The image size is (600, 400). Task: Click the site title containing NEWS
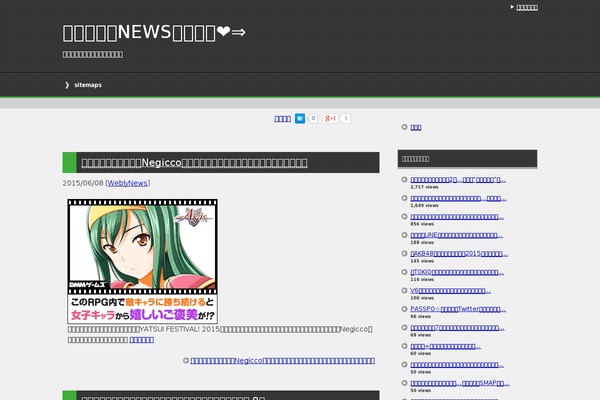click(x=154, y=33)
